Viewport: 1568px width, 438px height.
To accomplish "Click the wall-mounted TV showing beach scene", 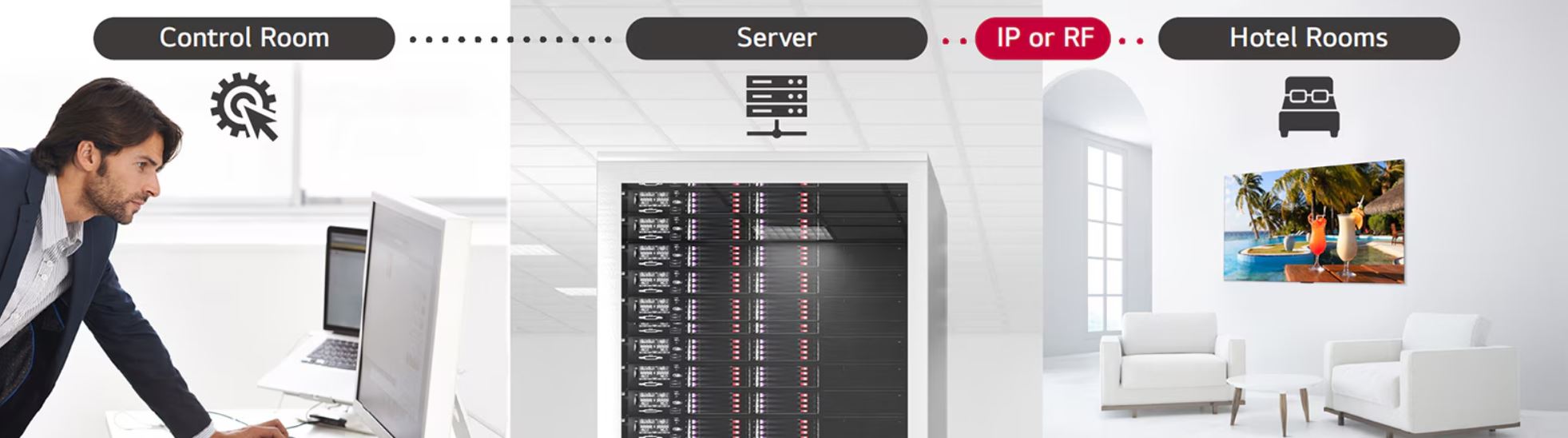I will (x=1314, y=221).
